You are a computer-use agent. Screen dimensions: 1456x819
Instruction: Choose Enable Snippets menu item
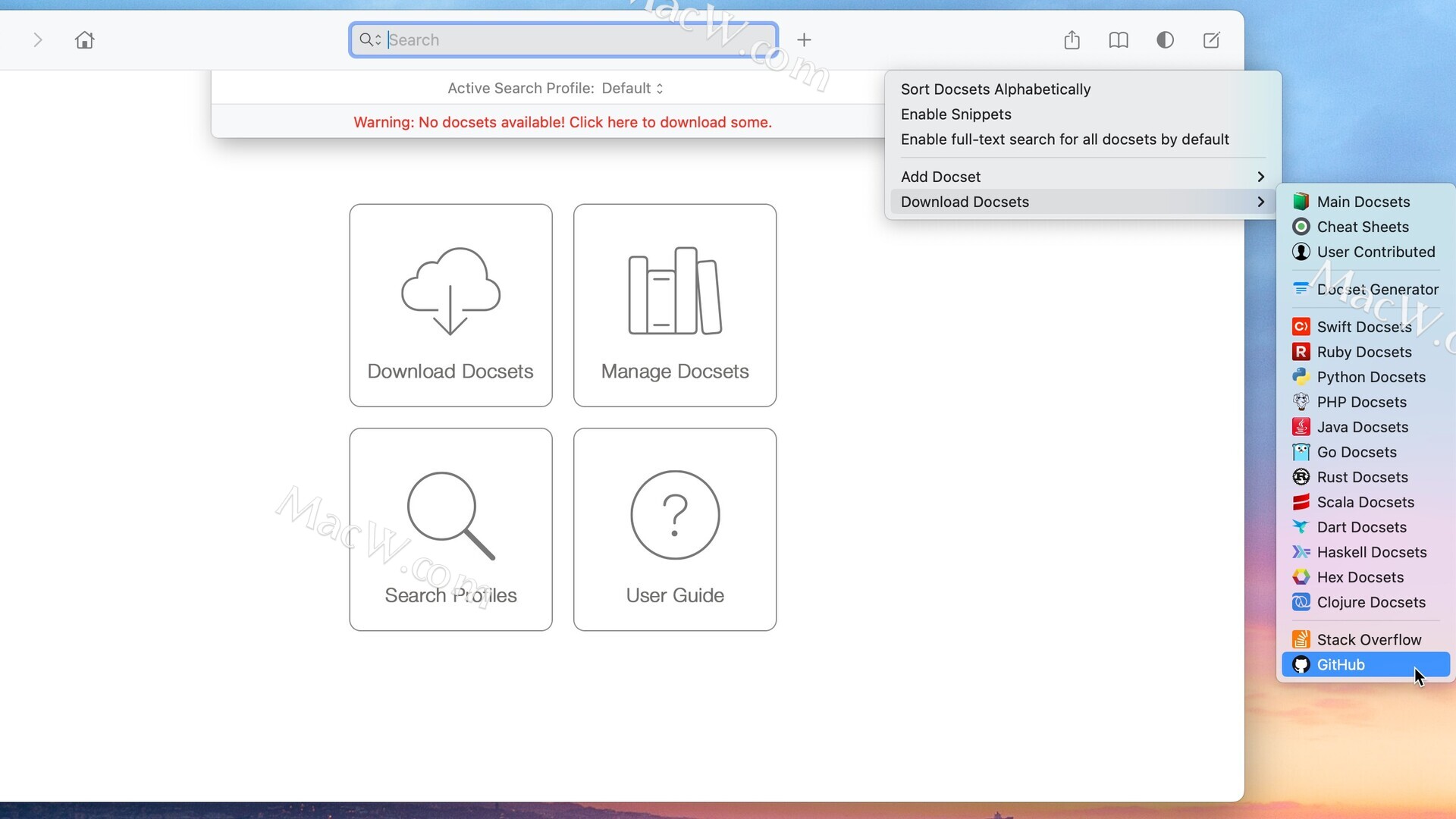(1083, 115)
